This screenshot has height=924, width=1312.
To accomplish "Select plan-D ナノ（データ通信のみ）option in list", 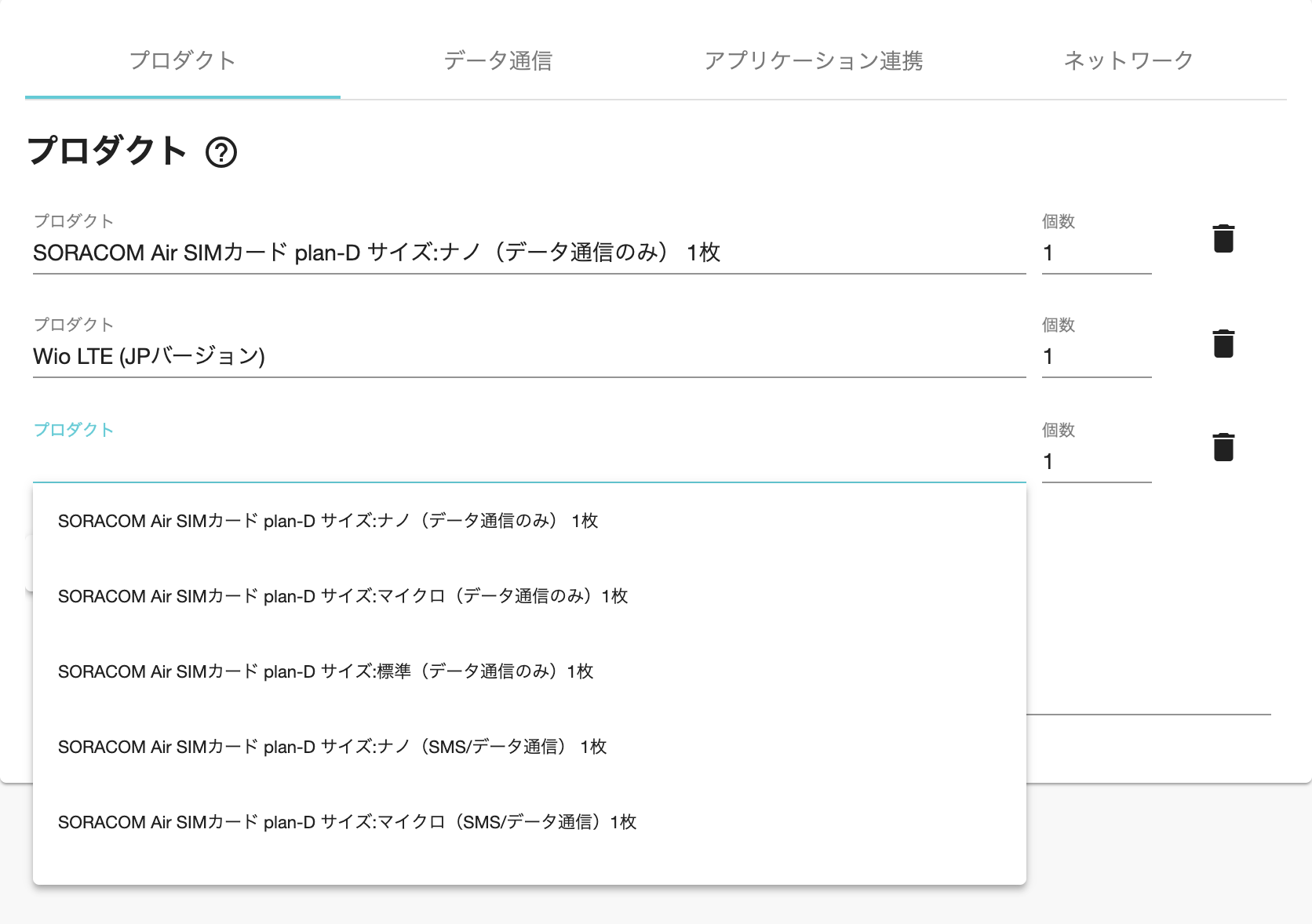I will click(530, 521).
